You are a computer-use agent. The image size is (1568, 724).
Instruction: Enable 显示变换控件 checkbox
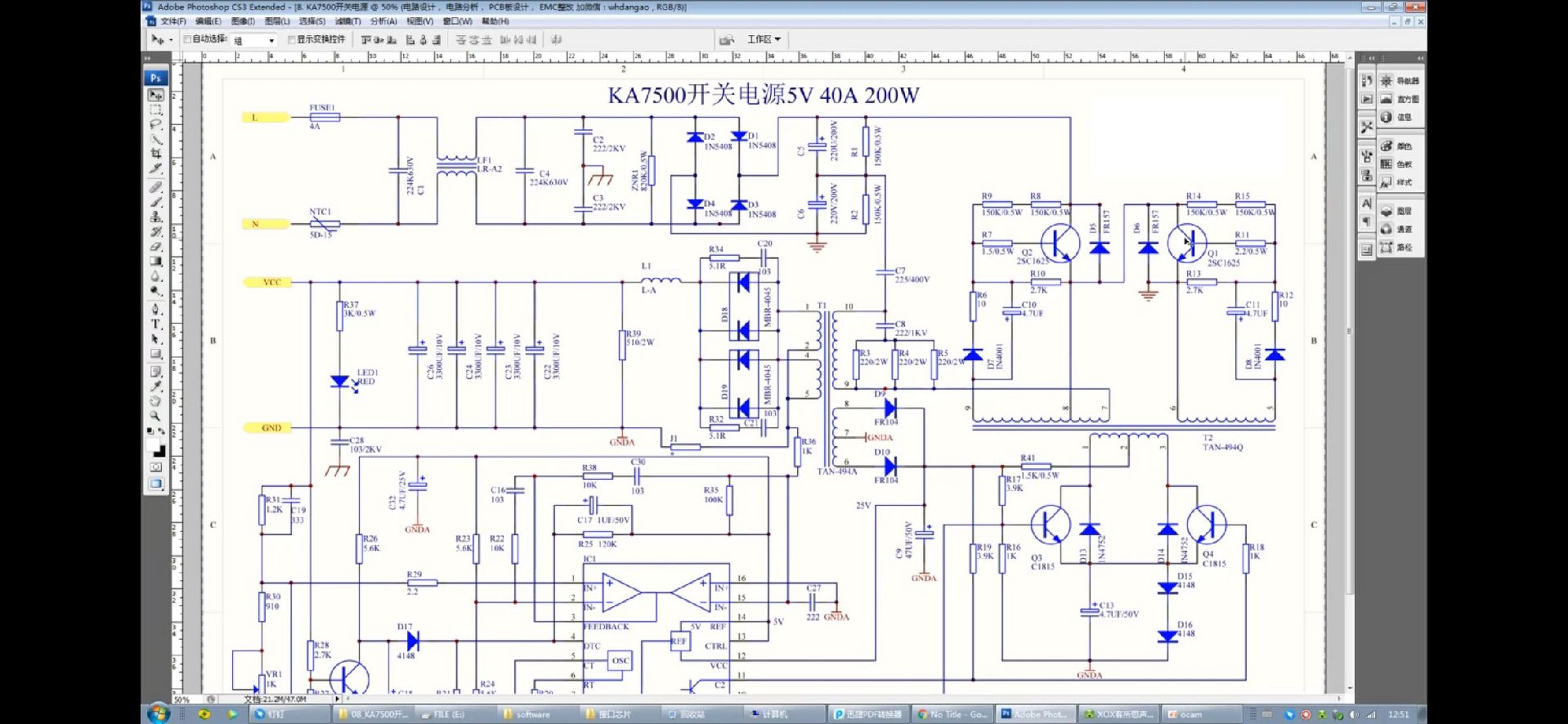pos(291,40)
